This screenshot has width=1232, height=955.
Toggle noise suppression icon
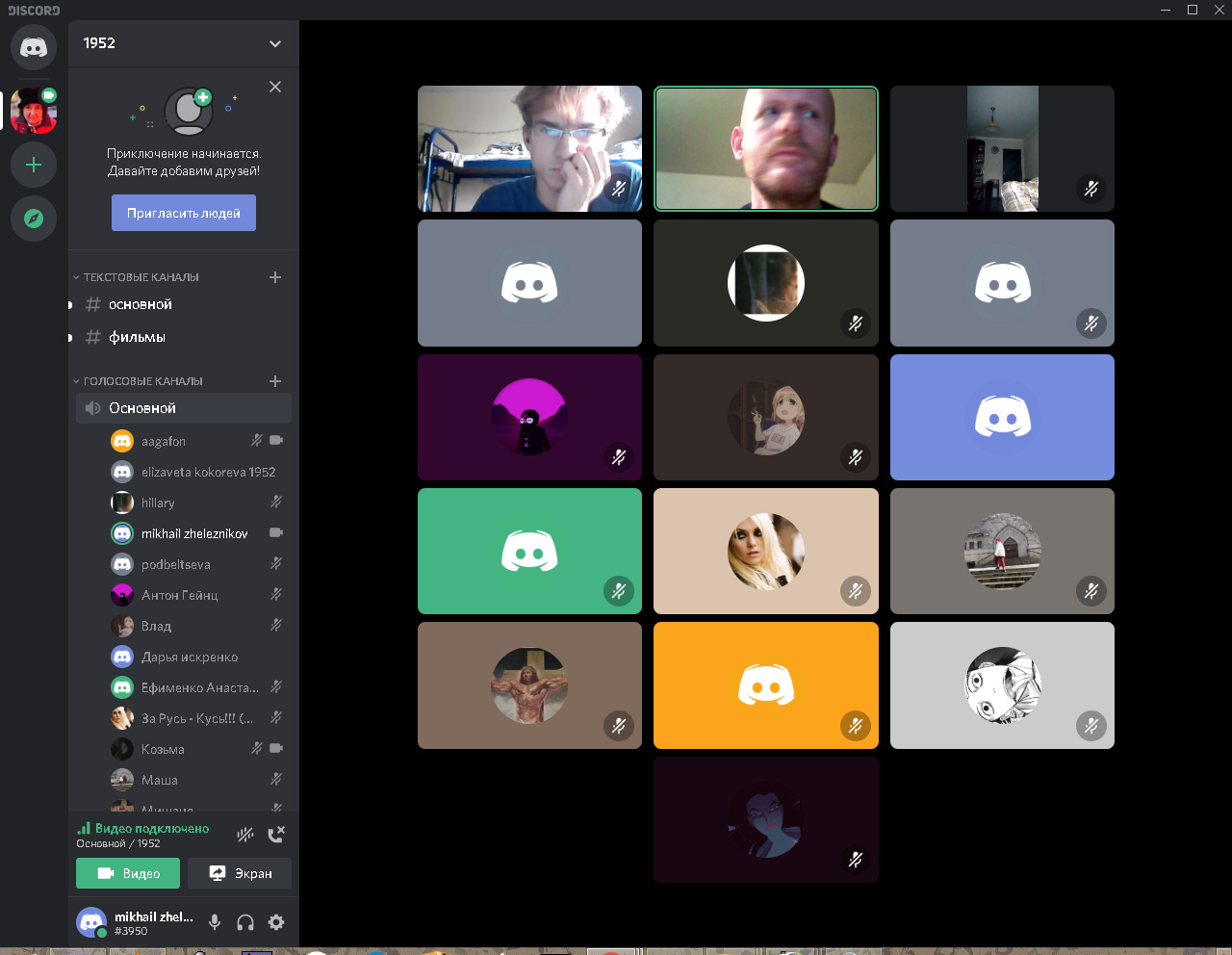click(245, 835)
